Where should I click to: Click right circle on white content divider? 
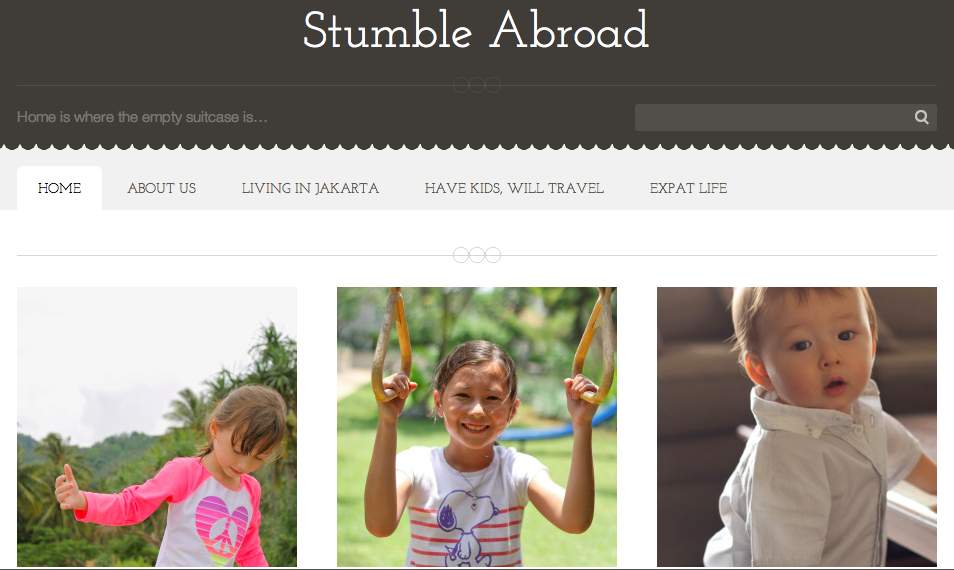pos(493,255)
